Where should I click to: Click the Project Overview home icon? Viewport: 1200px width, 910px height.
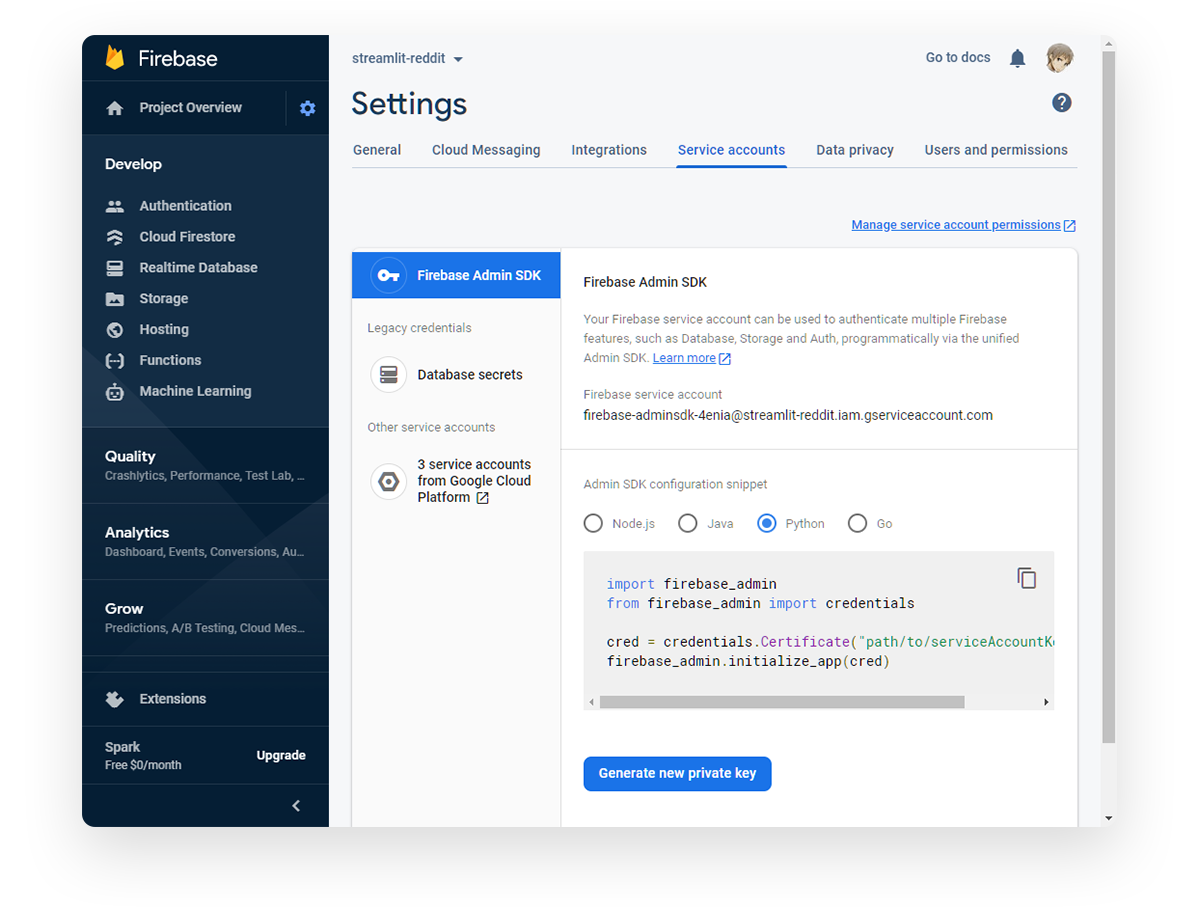[x=115, y=108]
